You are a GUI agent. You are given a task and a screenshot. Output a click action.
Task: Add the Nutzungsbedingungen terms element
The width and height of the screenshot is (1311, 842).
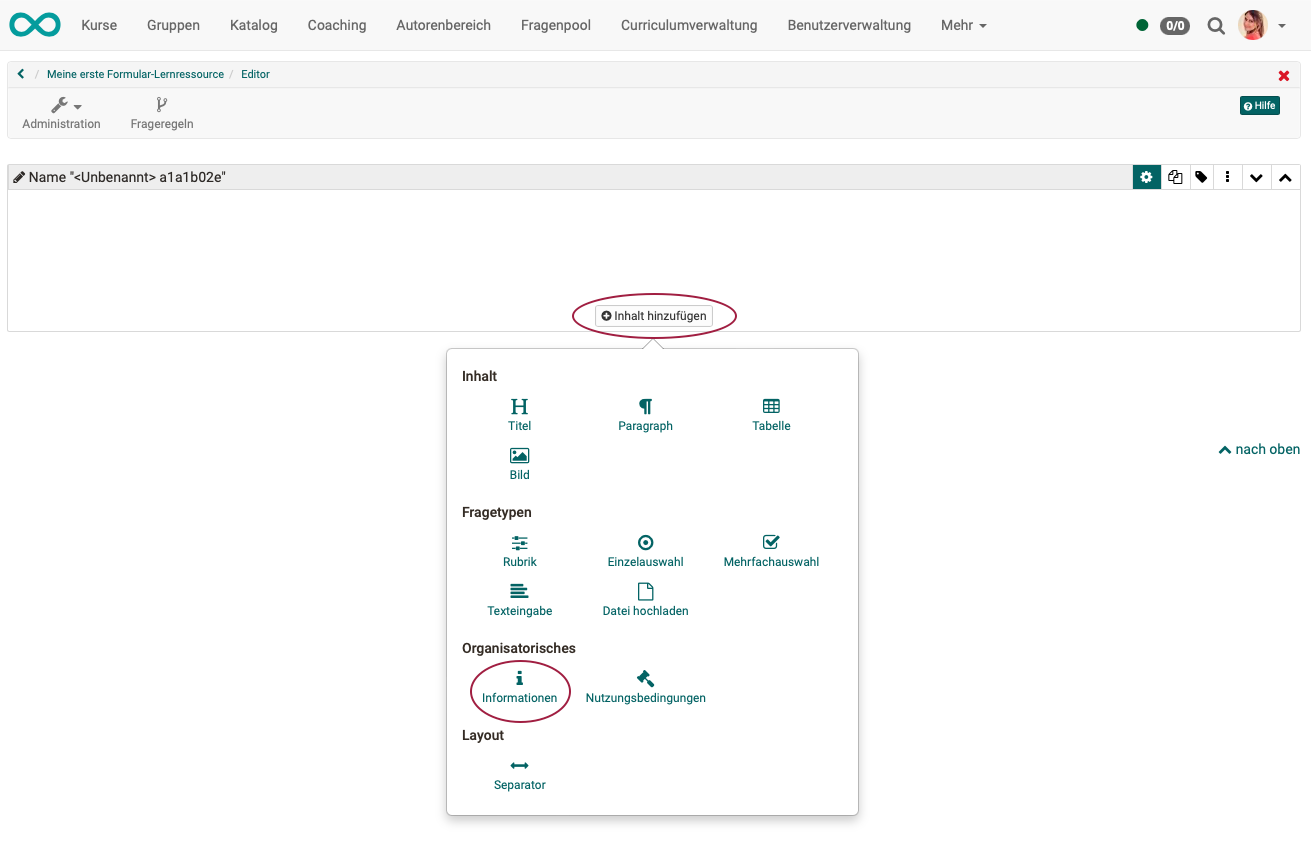(645, 687)
